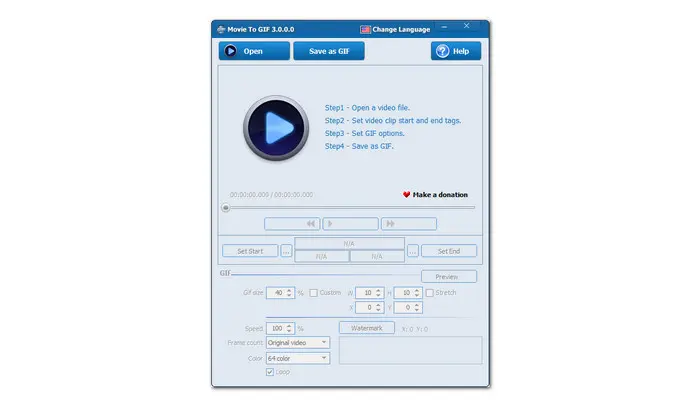Click the Open video button

pyautogui.click(x=254, y=51)
